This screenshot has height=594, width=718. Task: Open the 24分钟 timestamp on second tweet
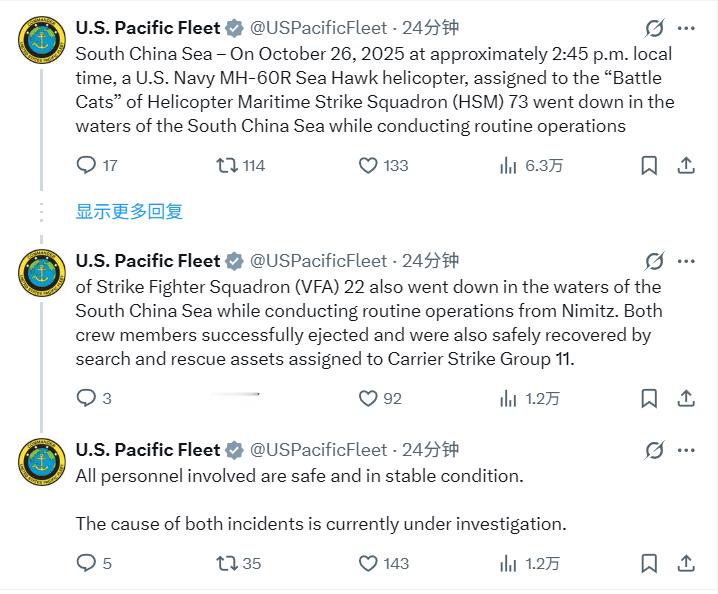(430, 261)
